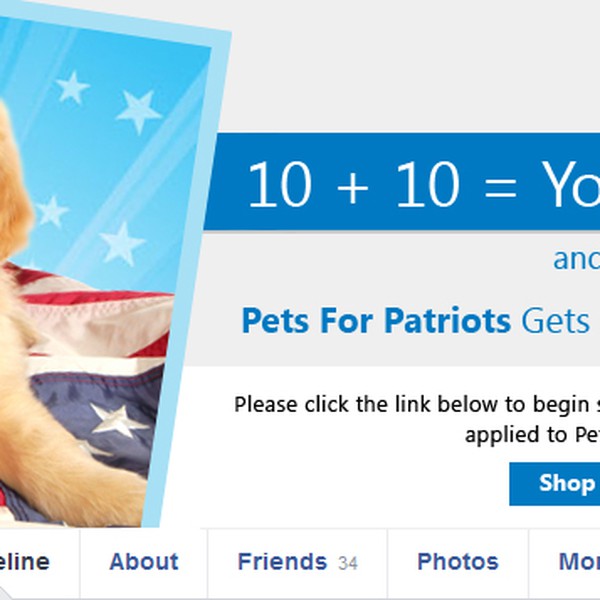Switch to the Friends tab

[297, 562]
